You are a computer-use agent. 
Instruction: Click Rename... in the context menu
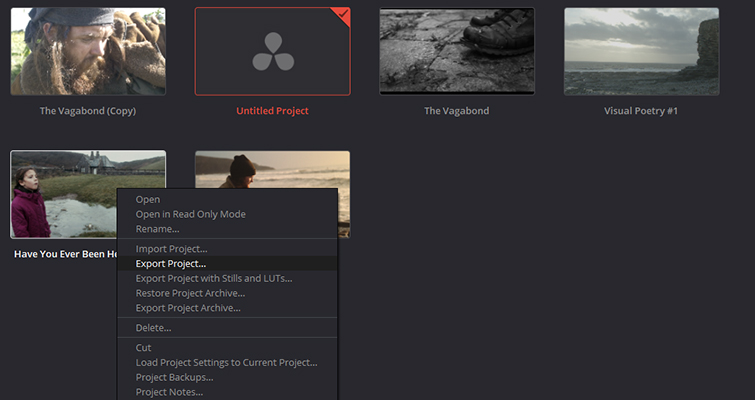157,229
